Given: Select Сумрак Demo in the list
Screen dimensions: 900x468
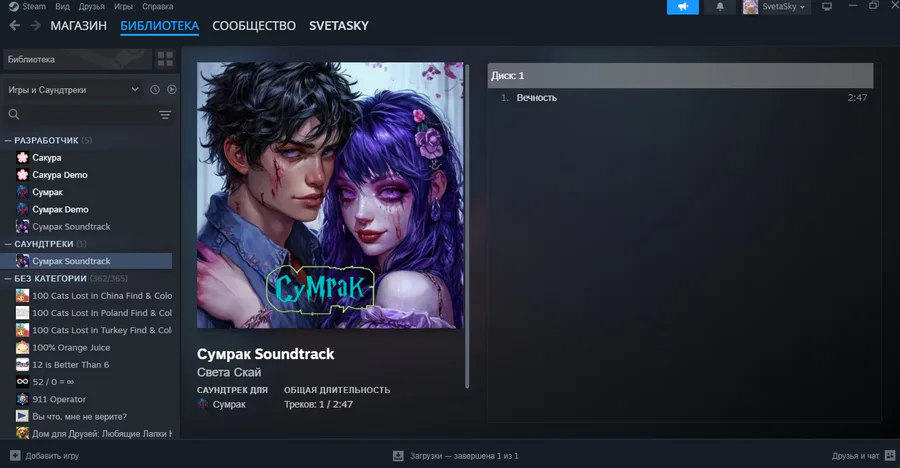Looking at the screenshot, I should click(60, 209).
